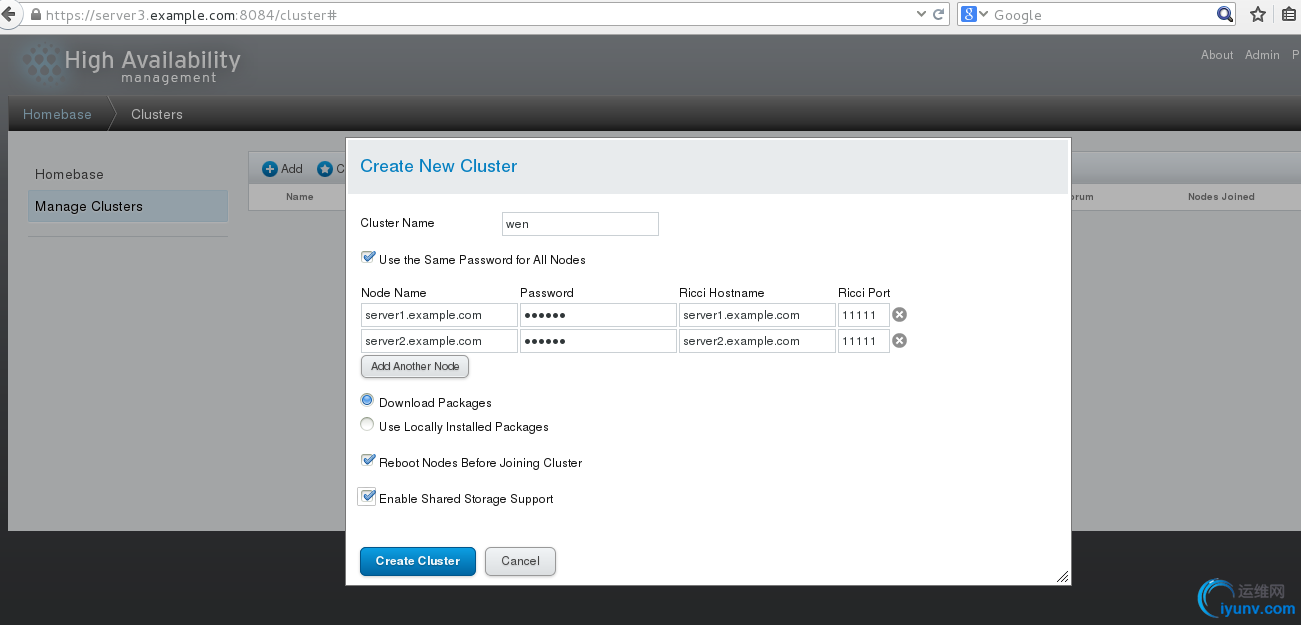Toggle Use the Same Password for All Nodes

[x=368, y=258]
